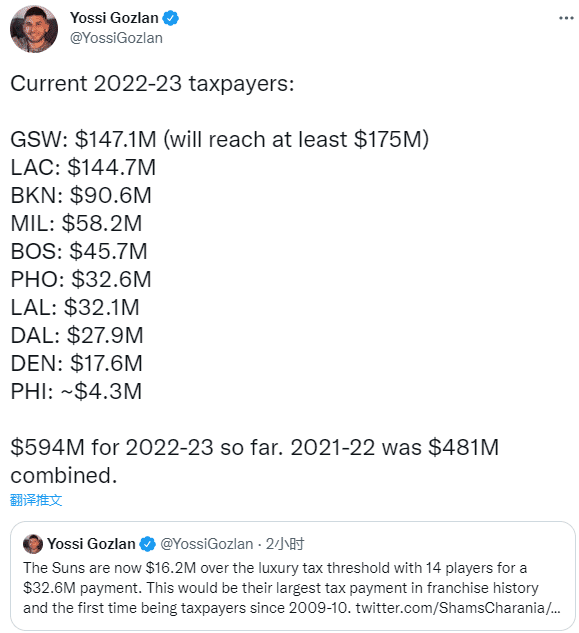Click the 'Current 2022-23 taxpayers:' heading text

tap(152, 84)
